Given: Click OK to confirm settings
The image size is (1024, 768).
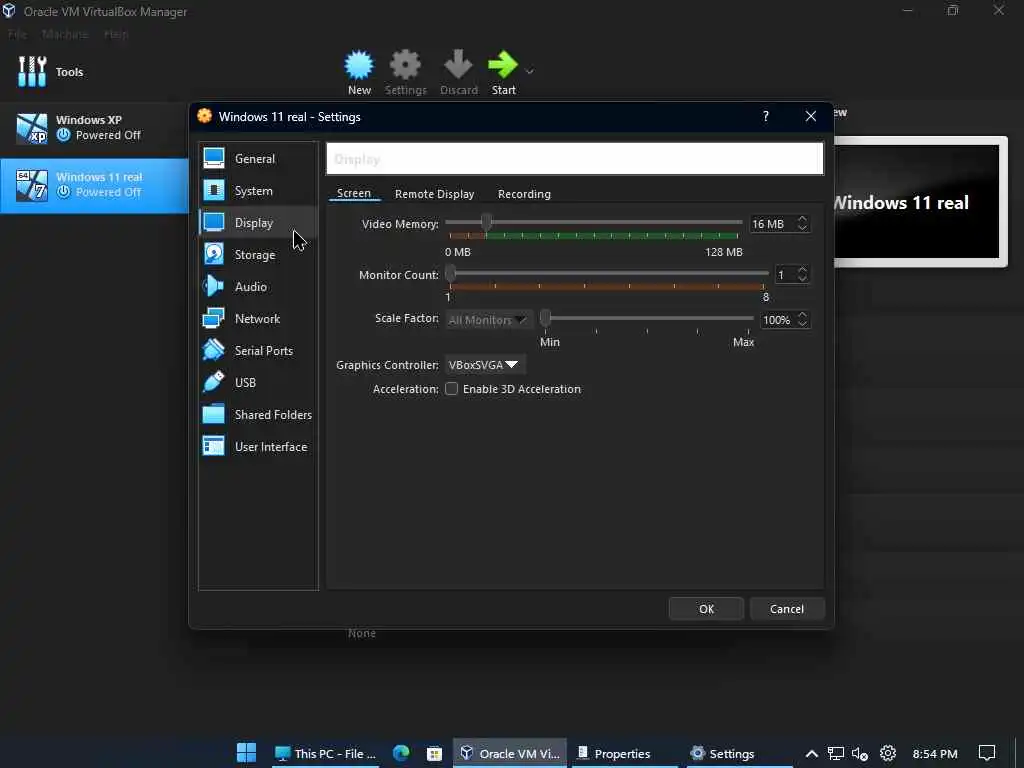Looking at the screenshot, I should pyautogui.click(x=706, y=609).
